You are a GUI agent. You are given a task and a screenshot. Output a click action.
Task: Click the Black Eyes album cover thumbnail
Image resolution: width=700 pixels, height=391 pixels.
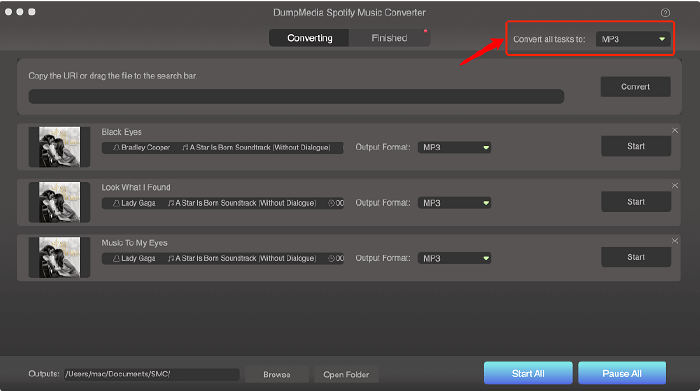59,147
